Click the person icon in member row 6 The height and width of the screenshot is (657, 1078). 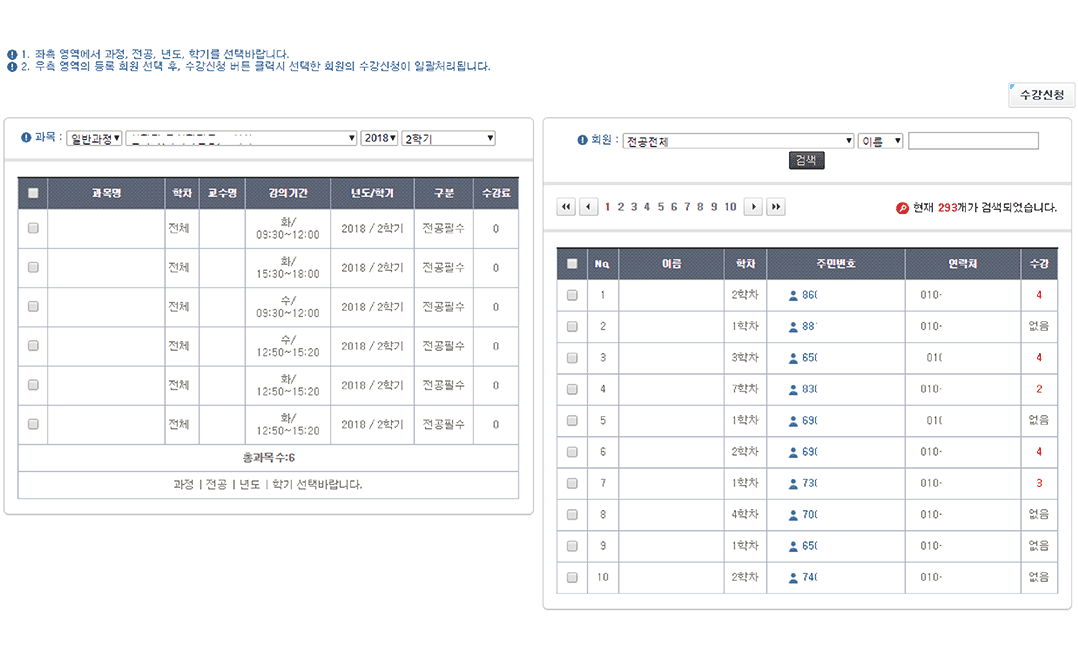coord(793,452)
